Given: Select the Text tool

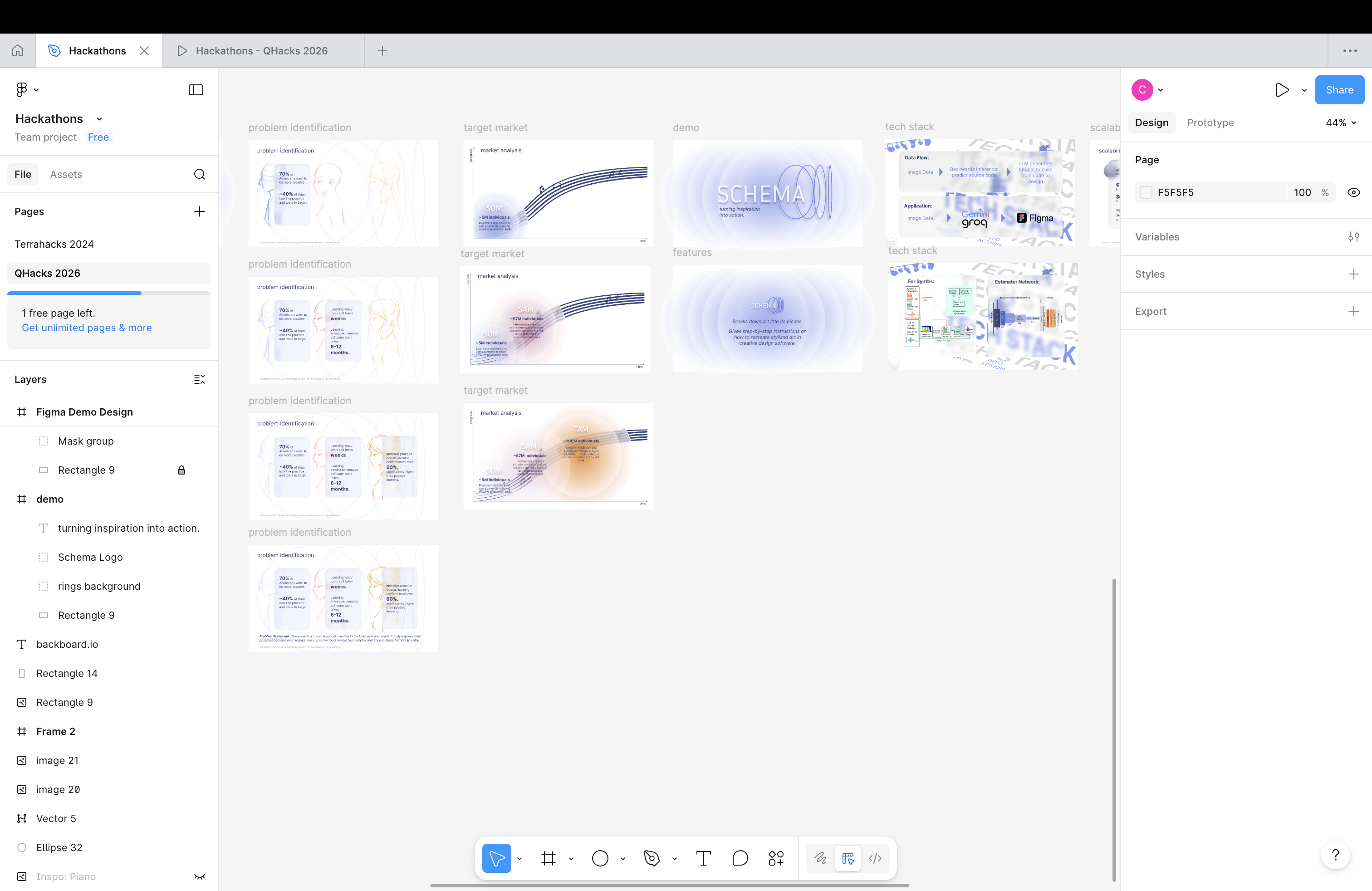Looking at the screenshot, I should (x=703, y=858).
